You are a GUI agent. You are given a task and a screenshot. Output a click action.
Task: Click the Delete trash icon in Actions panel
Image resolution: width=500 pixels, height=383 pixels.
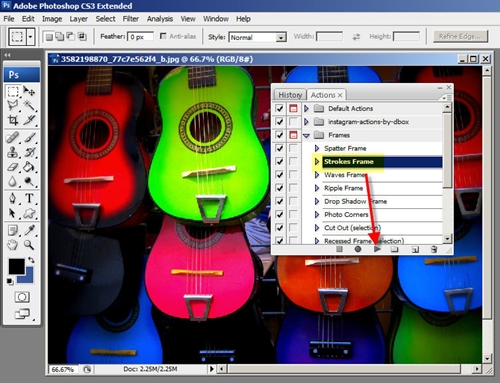coord(434,249)
